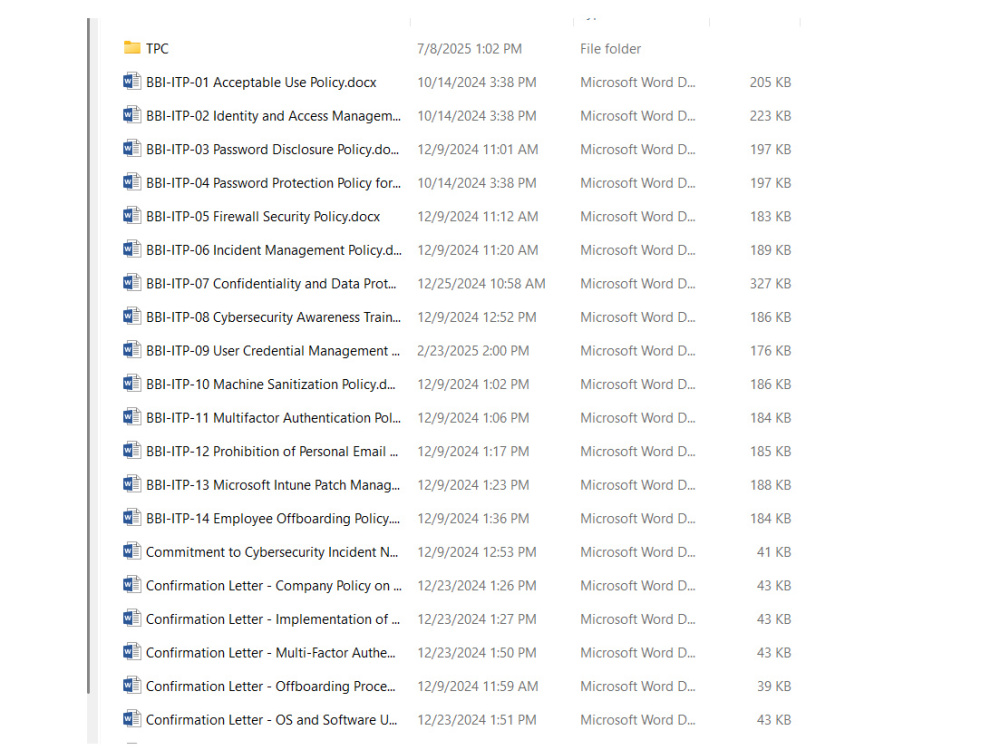Click file name BBI-ITP-07 Confidentiality and Data Prot...
This screenshot has height=750, width=1000.
pyautogui.click(x=271, y=284)
